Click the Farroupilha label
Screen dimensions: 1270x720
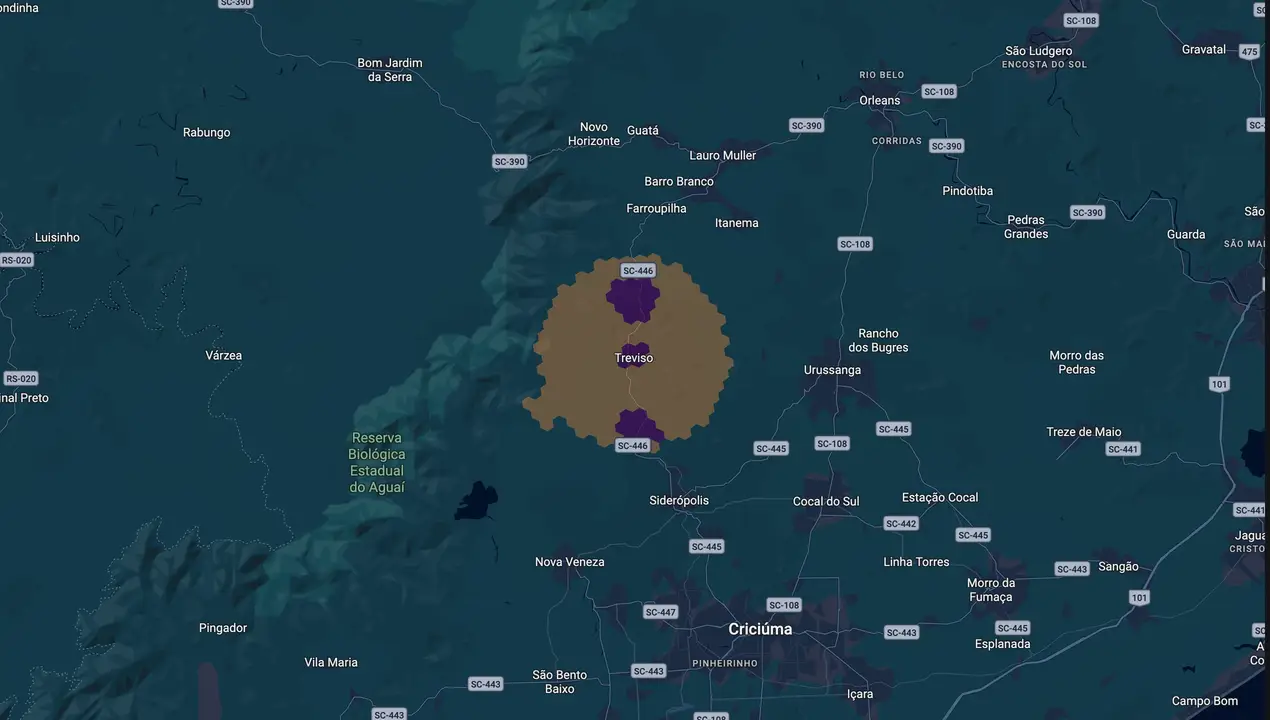tap(657, 208)
